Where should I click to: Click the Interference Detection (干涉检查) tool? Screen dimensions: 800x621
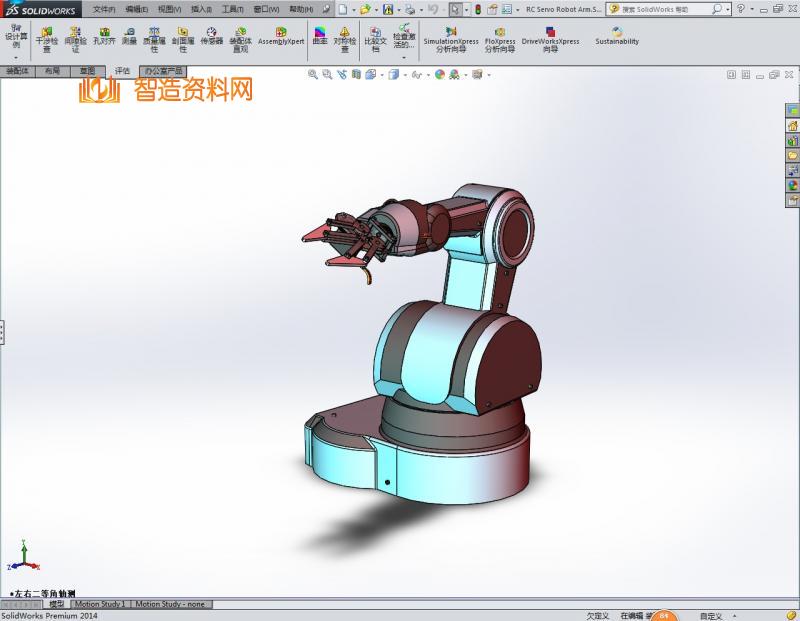pos(46,39)
